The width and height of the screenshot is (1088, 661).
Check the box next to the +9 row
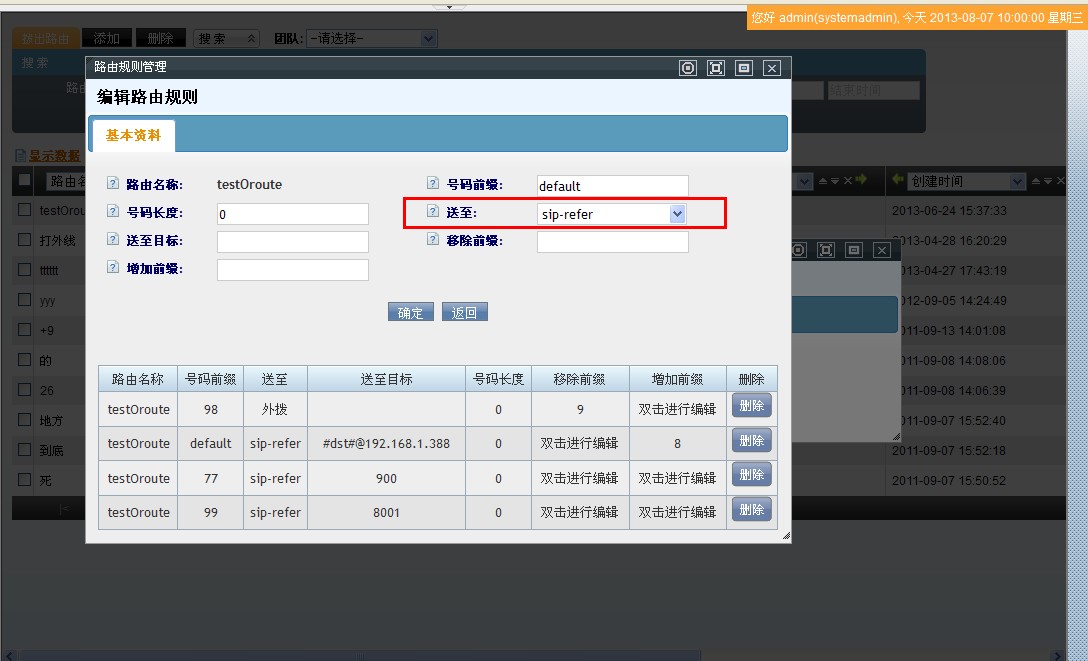(x=25, y=329)
